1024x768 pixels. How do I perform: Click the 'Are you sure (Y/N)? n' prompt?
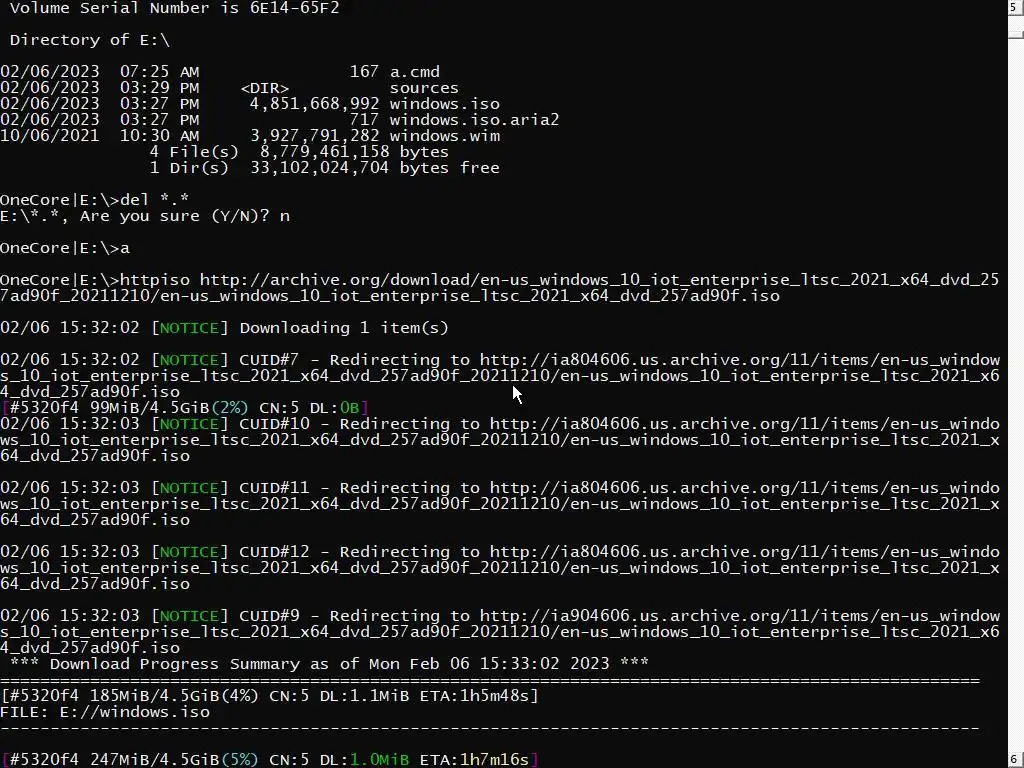click(x=185, y=216)
